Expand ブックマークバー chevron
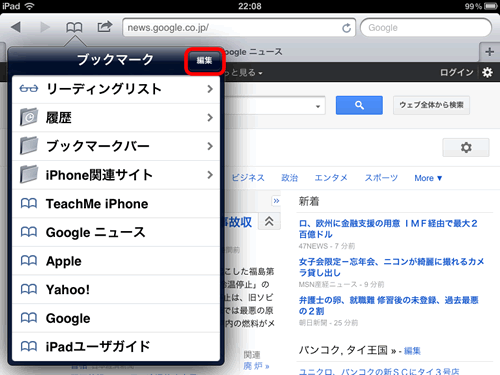This screenshot has width=500, height=375. [x=210, y=146]
